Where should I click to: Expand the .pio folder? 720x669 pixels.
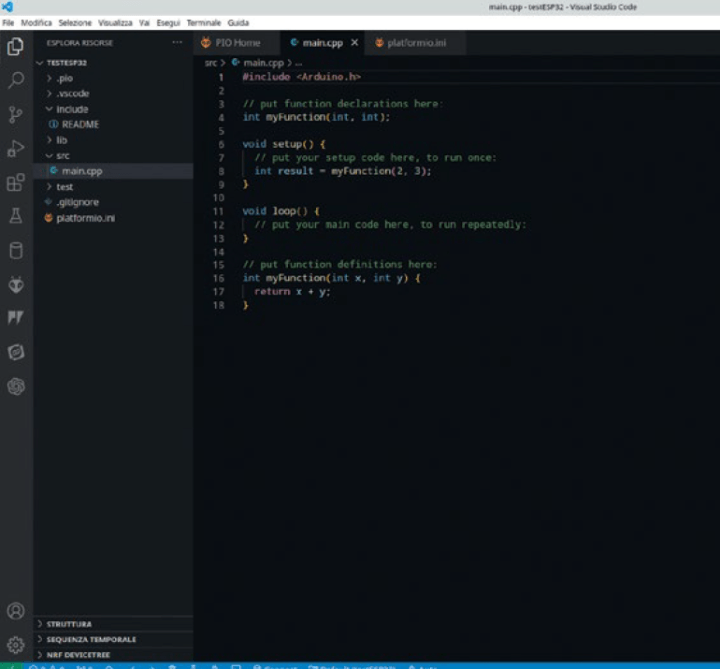tap(64, 78)
